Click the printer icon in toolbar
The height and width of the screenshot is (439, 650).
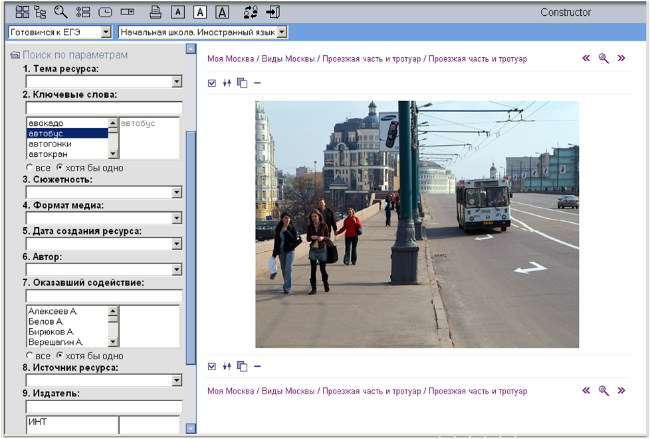coord(155,12)
